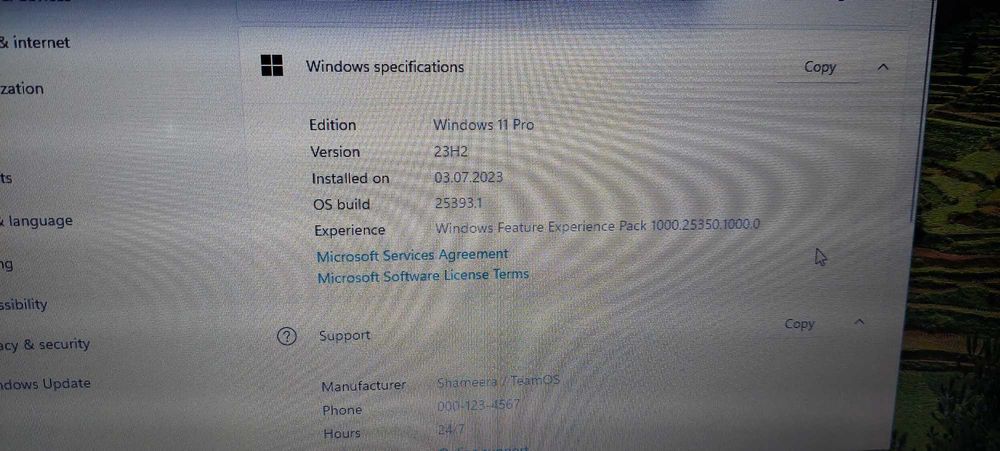Select the 03.07.2023 installed date
The width and height of the screenshot is (1000, 451).
468,177
